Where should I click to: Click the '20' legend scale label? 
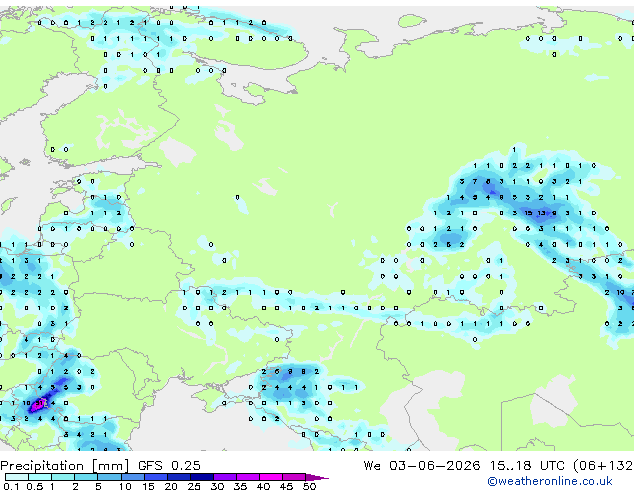(x=171, y=486)
